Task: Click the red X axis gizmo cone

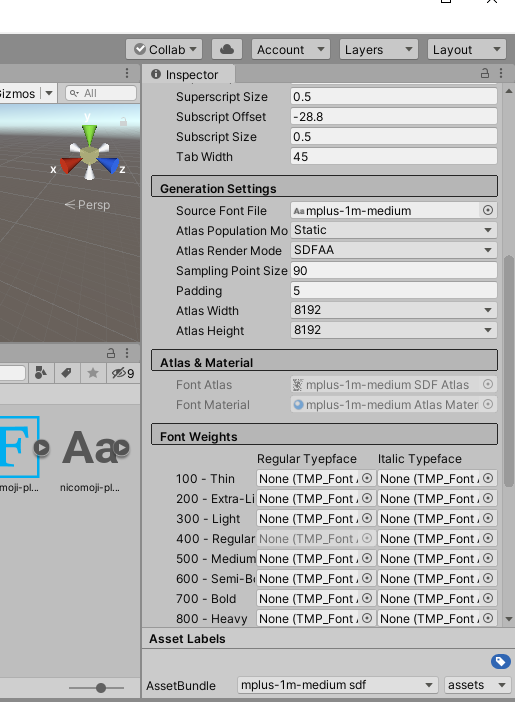Action: [x=69, y=165]
